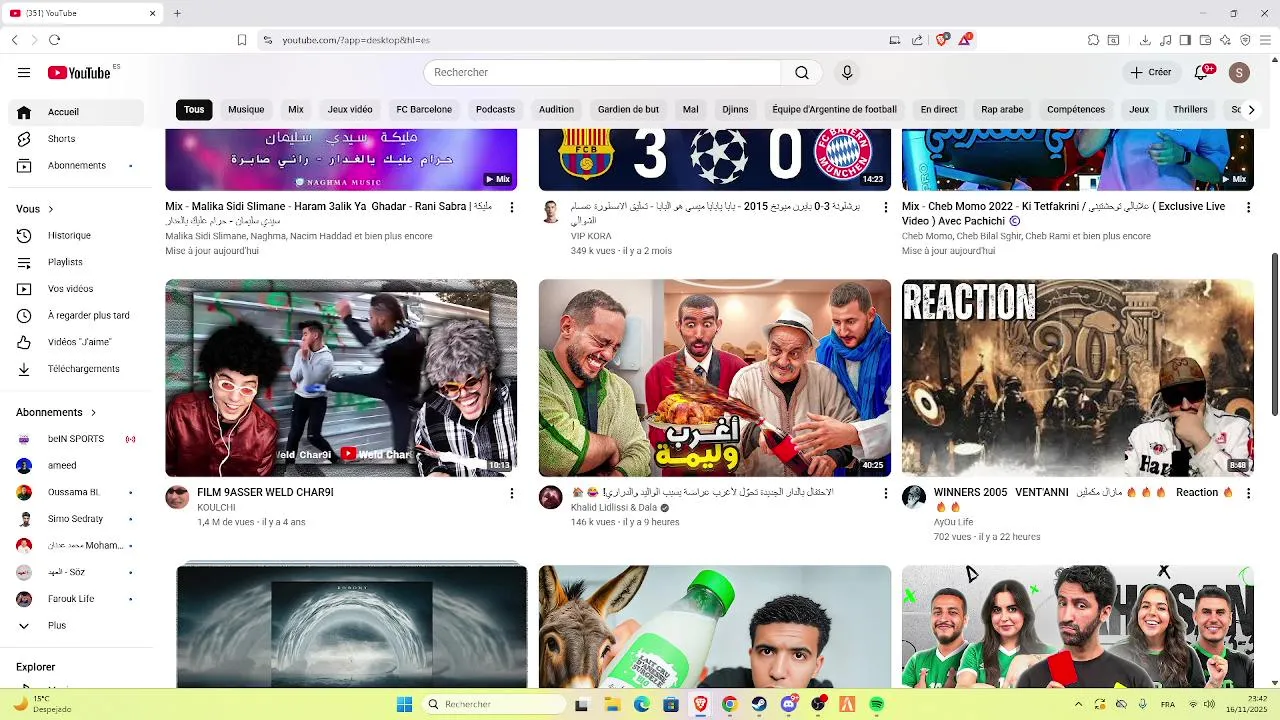Open the Windows Start menu

(404, 705)
